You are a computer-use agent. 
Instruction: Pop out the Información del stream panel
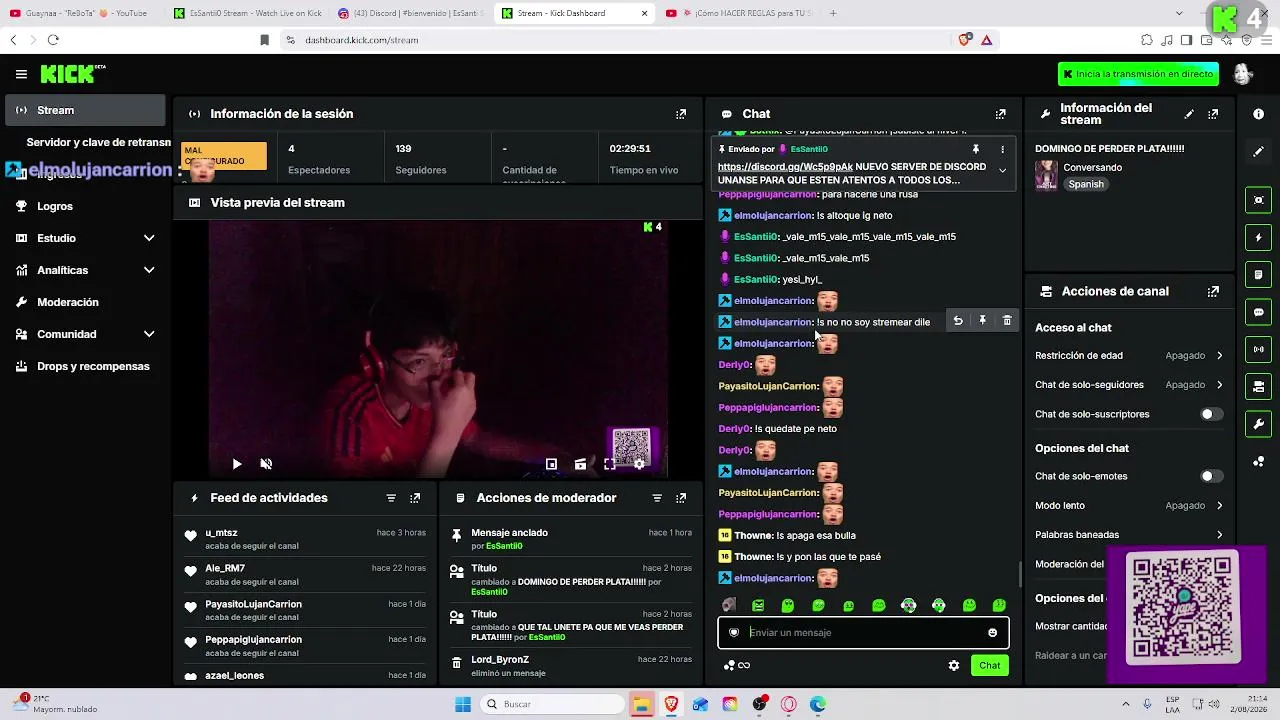(x=1213, y=114)
